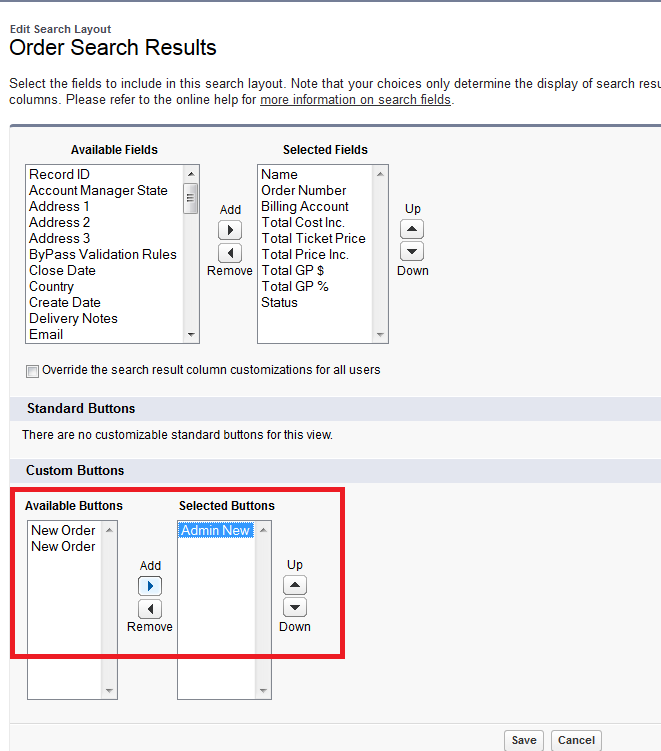Select second New Order in Available Buttons
Viewport: 661px width, 751px height.
coord(65,546)
